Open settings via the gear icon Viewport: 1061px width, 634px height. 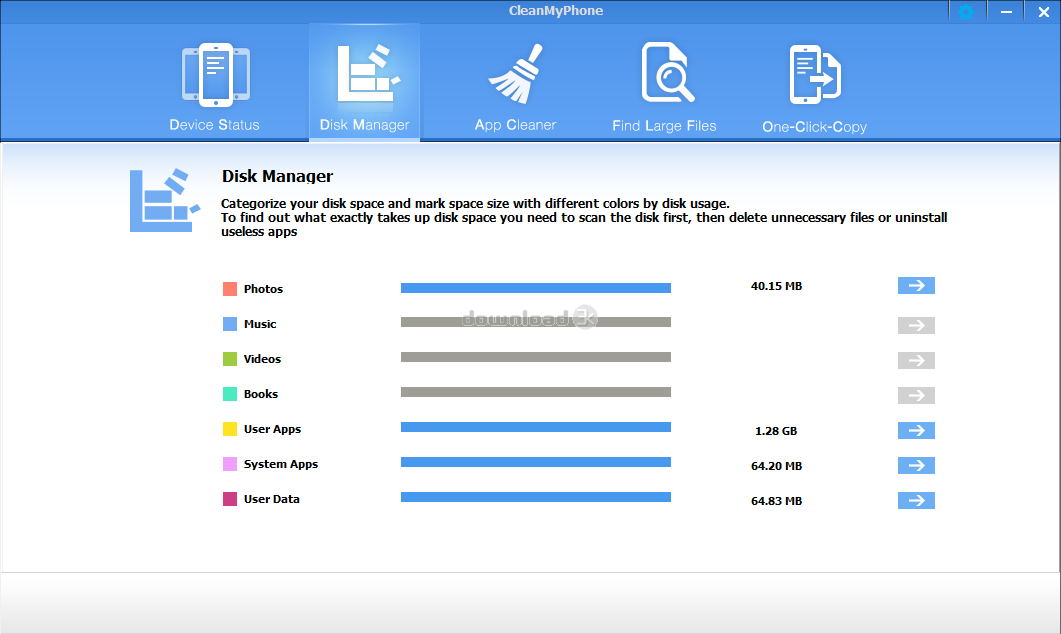coord(965,12)
